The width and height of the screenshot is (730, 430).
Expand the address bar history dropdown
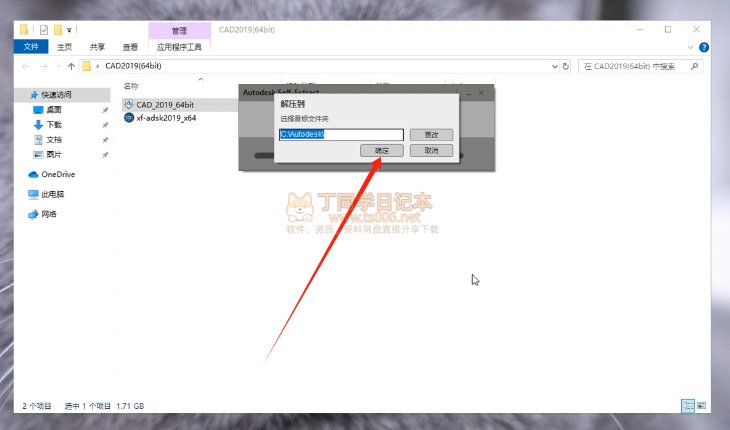(x=554, y=67)
